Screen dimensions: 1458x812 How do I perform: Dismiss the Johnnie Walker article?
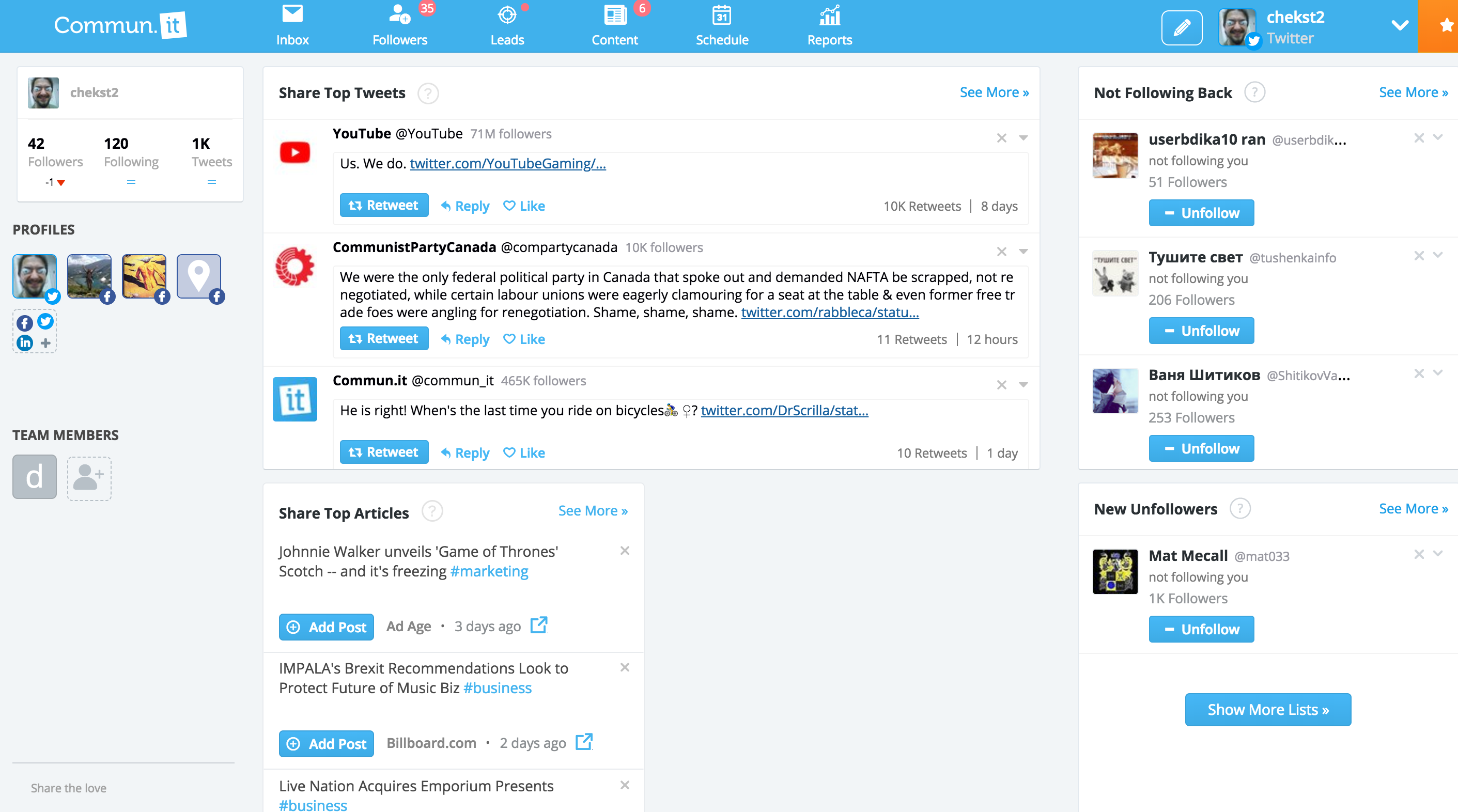click(x=624, y=551)
